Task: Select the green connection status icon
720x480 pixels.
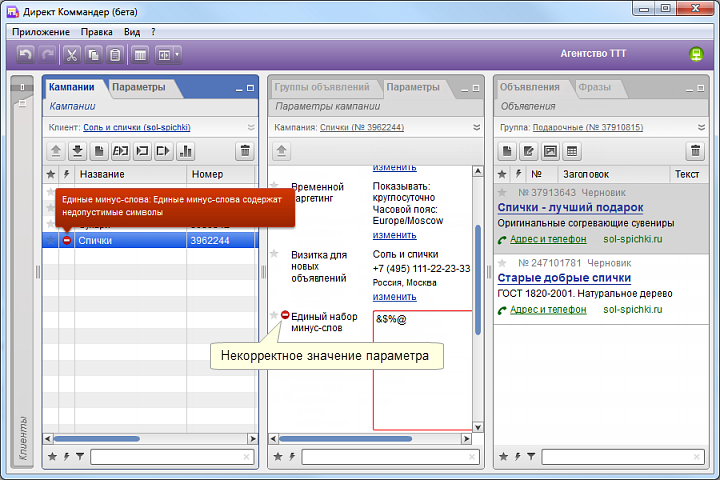Action: 696,54
